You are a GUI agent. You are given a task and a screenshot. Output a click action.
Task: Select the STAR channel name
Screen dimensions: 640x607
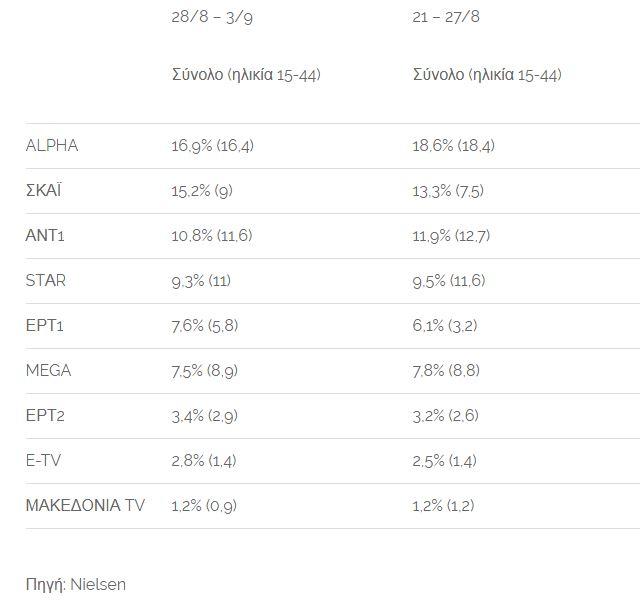[x=46, y=281]
